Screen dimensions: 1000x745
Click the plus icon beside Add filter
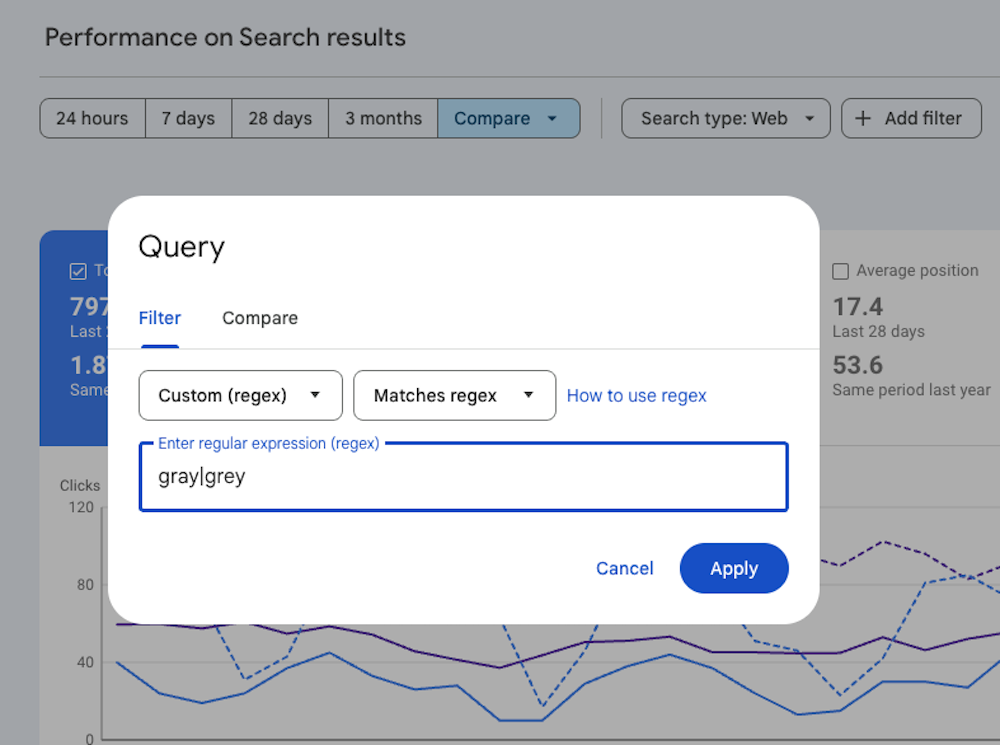coord(862,118)
